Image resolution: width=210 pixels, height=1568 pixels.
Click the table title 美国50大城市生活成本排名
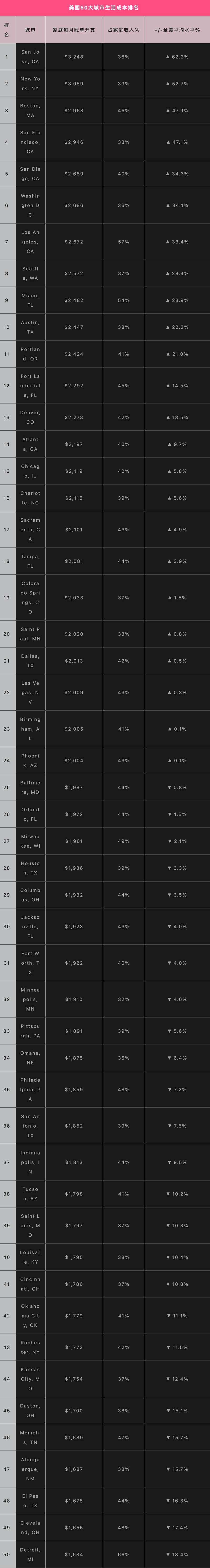[x=104, y=8]
